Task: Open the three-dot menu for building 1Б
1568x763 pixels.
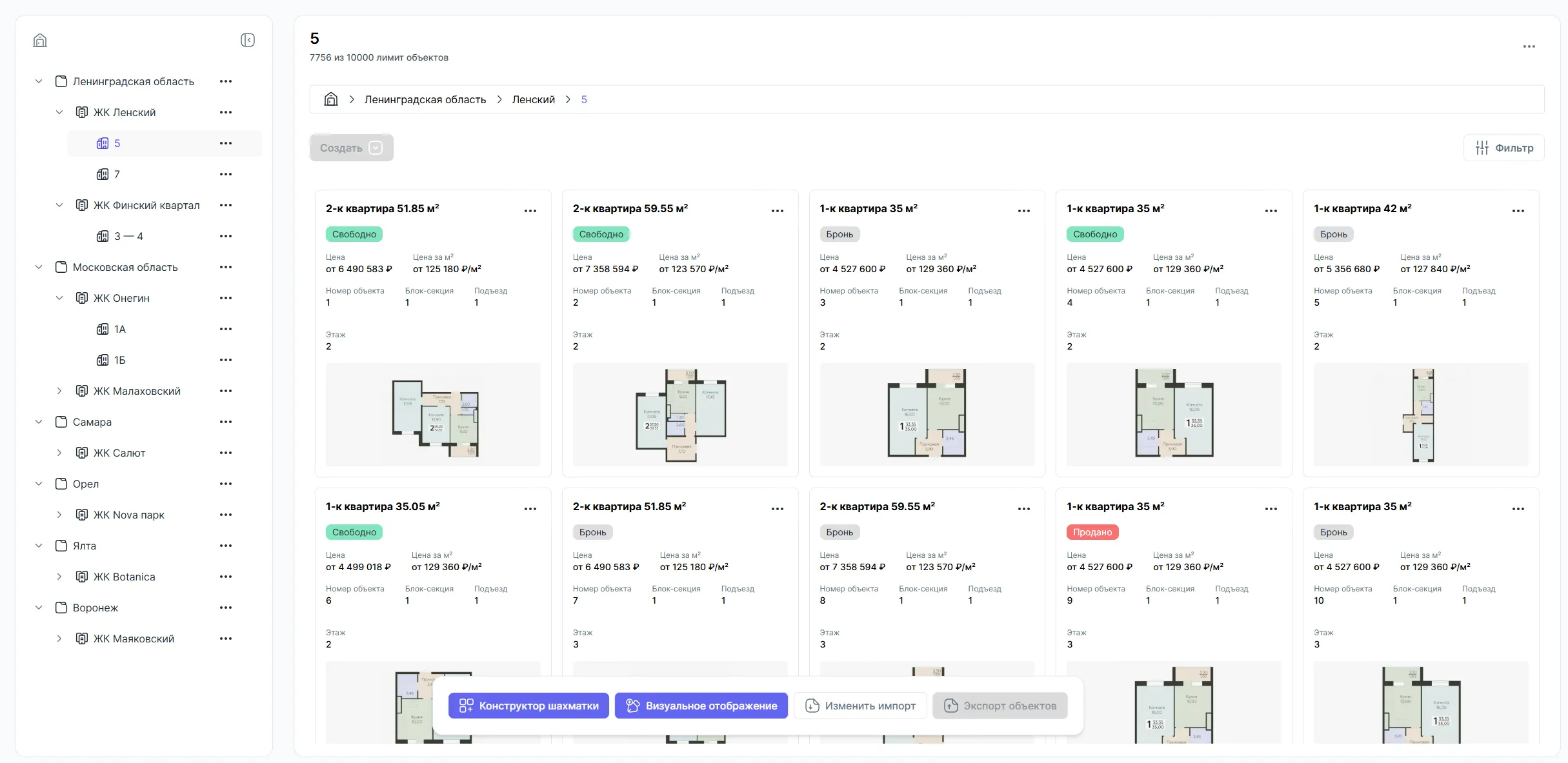Action: coord(226,360)
